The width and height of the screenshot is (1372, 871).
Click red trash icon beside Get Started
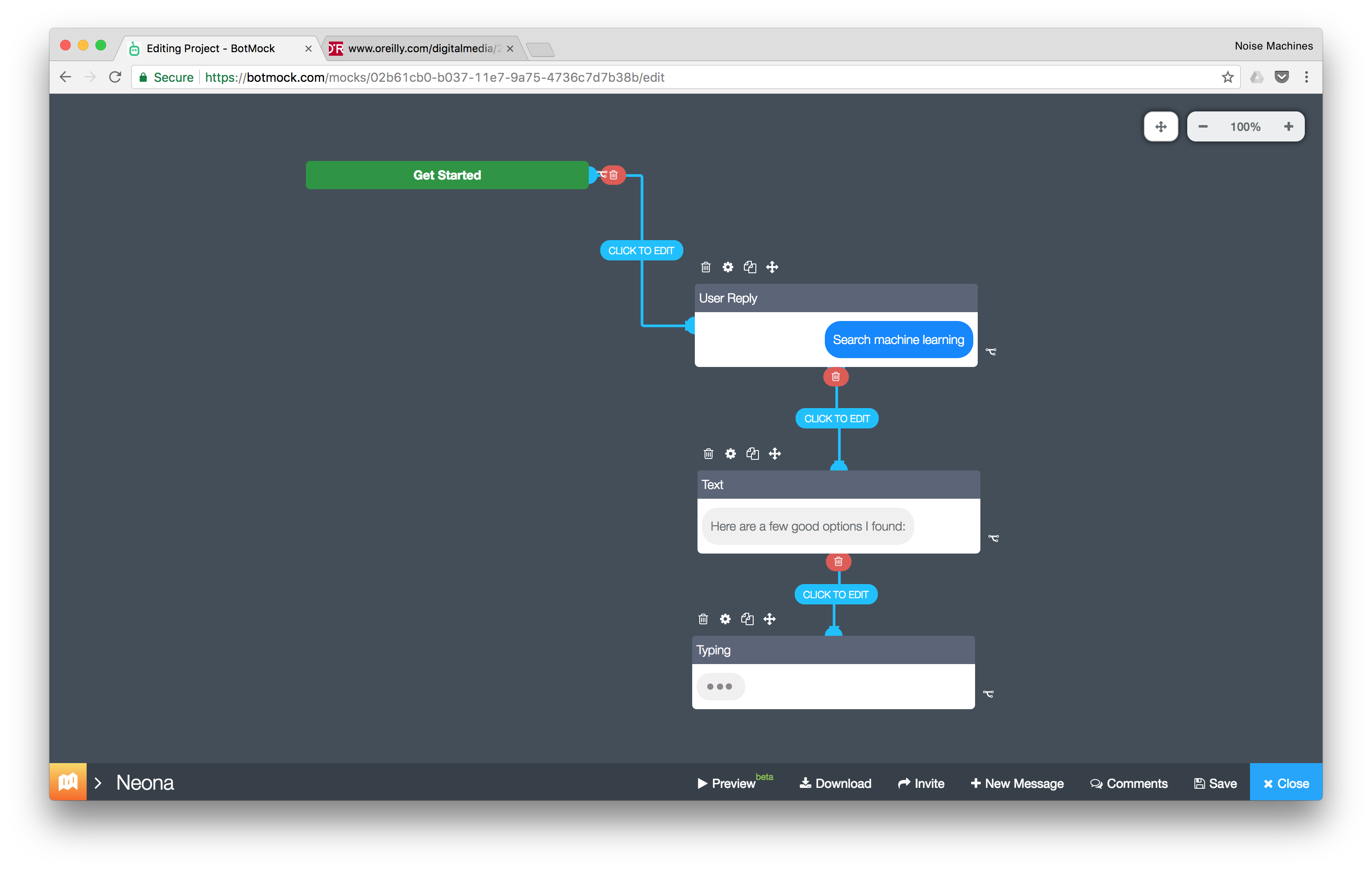click(x=614, y=175)
